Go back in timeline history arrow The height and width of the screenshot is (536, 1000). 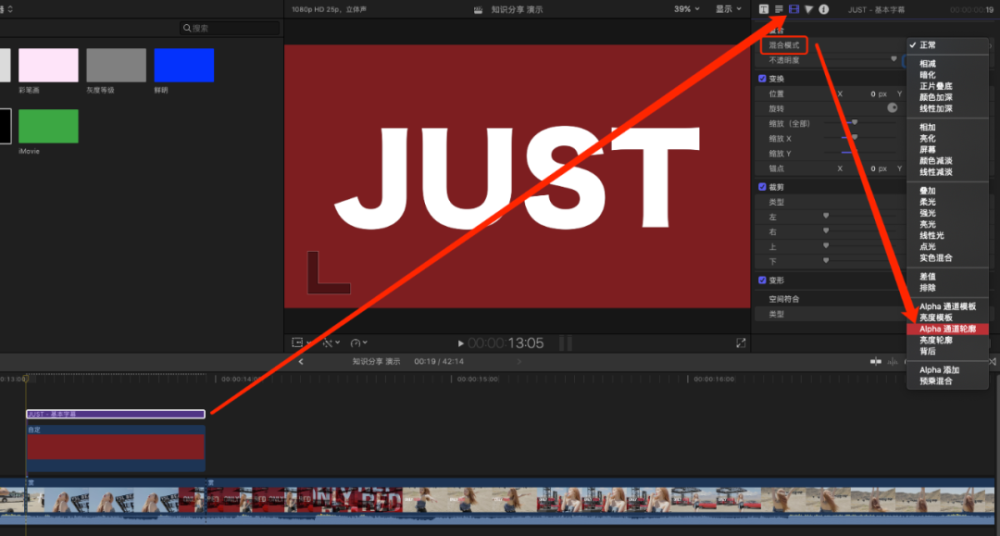(x=301, y=362)
